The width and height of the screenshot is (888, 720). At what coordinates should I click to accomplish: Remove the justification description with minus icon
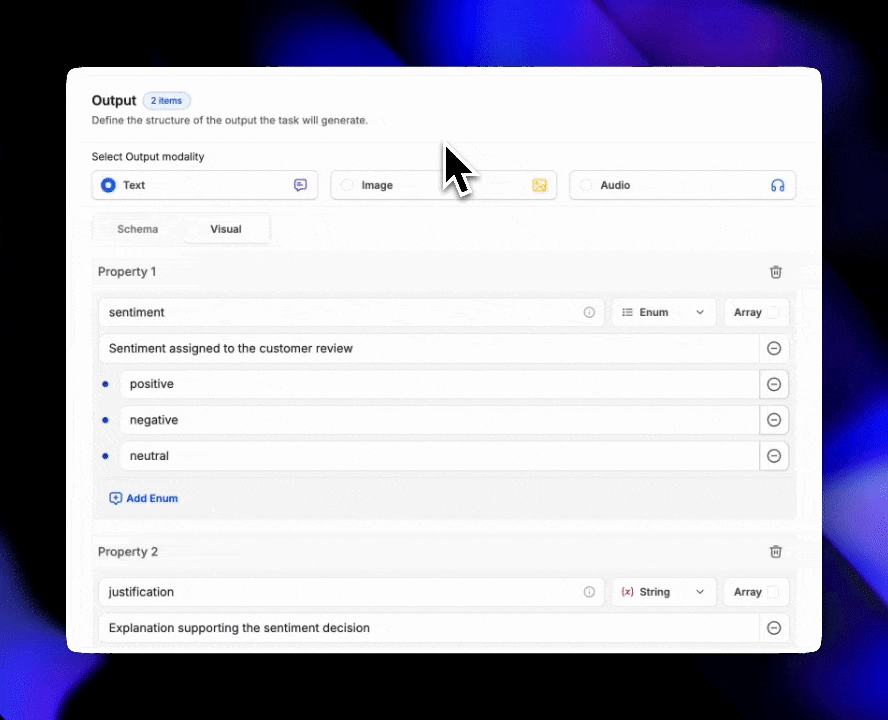(774, 628)
